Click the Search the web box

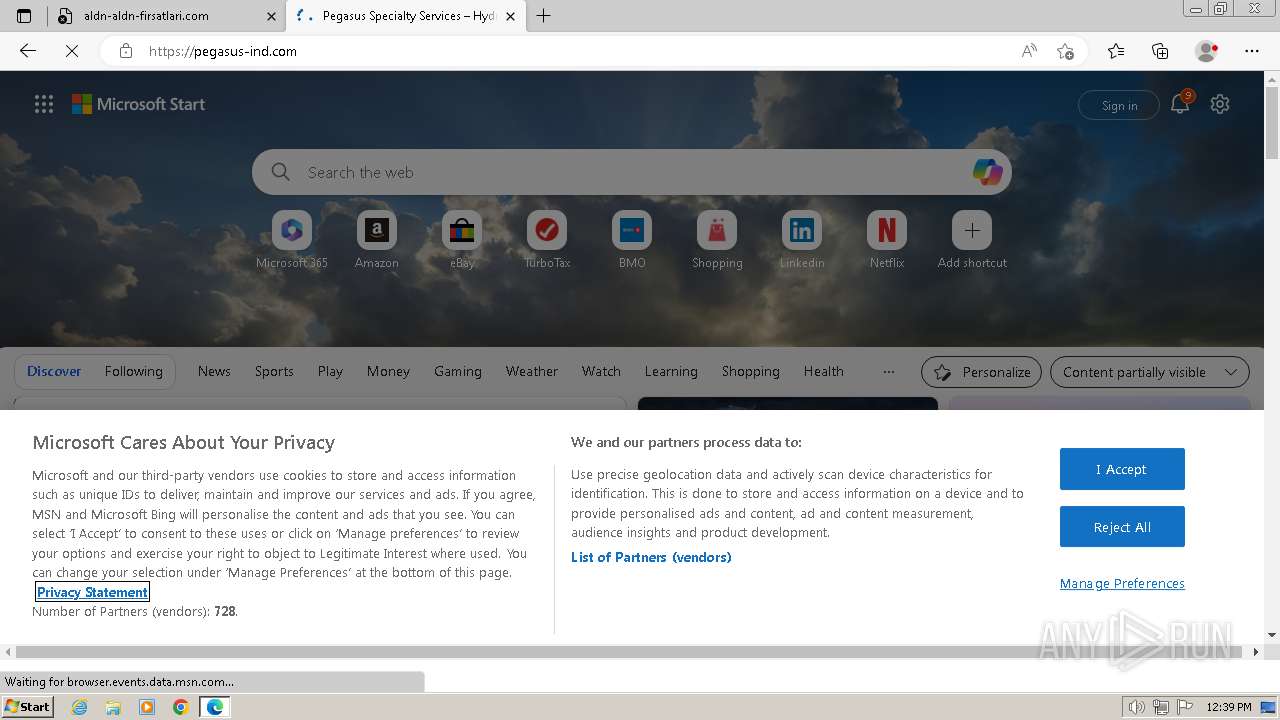click(630, 172)
